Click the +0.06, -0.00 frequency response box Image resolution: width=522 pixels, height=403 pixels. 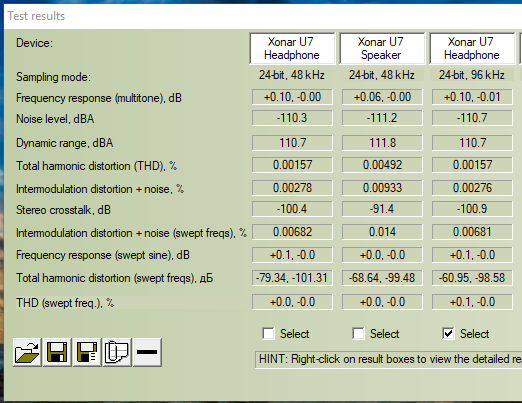(382, 97)
